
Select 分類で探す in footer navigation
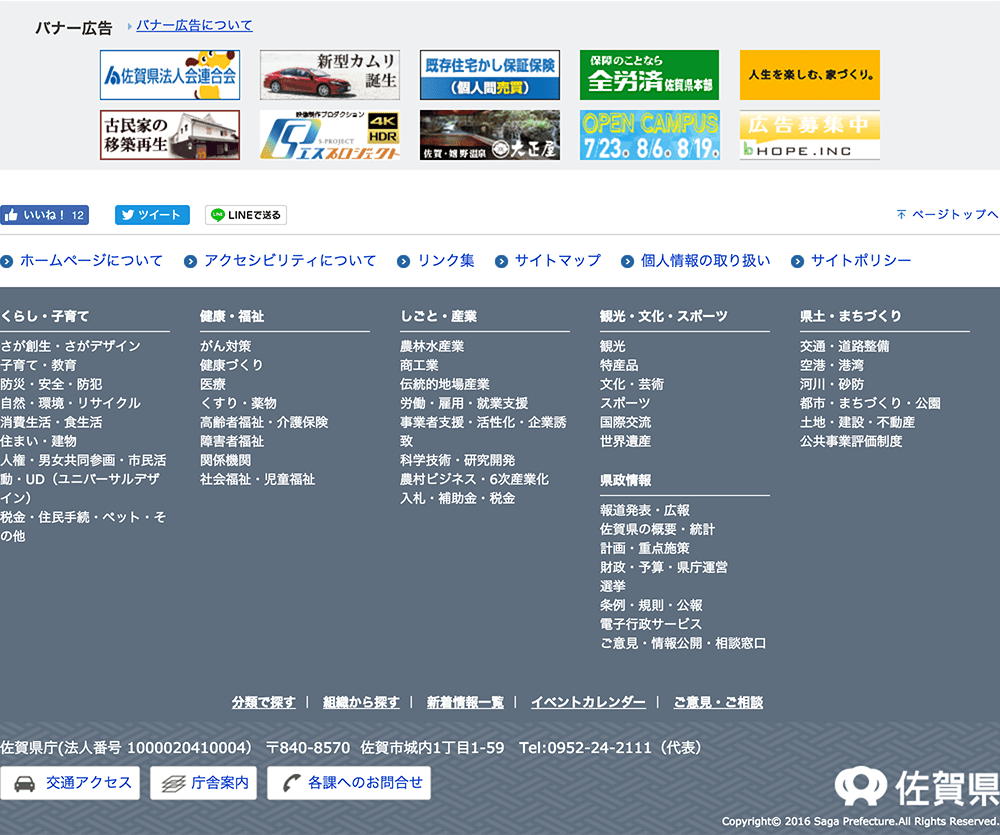pyautogui.click(x=263, y=703)
